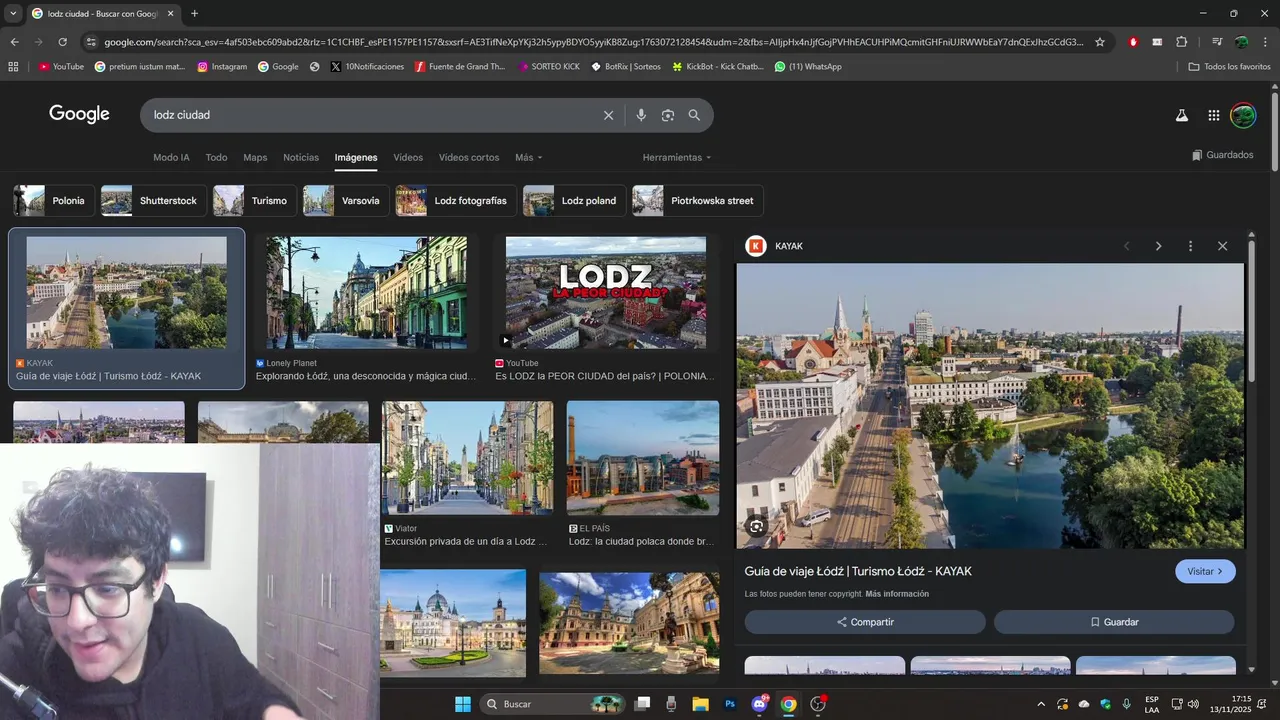The image size is (1280, 720).
Task: Switch to the Videos cortos tab
Action: pyautogui.click(x=469, y=157)
